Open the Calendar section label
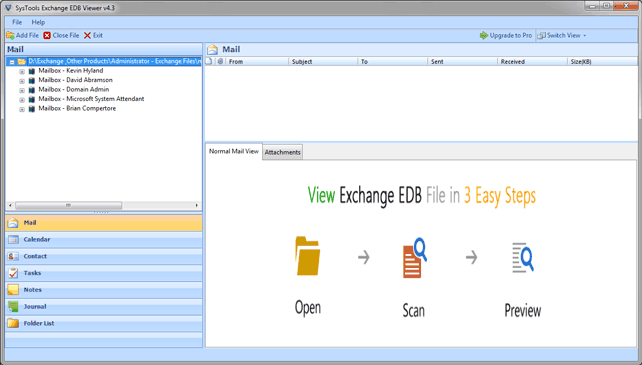The image size is (642, 365). click(x=37, y=239)
